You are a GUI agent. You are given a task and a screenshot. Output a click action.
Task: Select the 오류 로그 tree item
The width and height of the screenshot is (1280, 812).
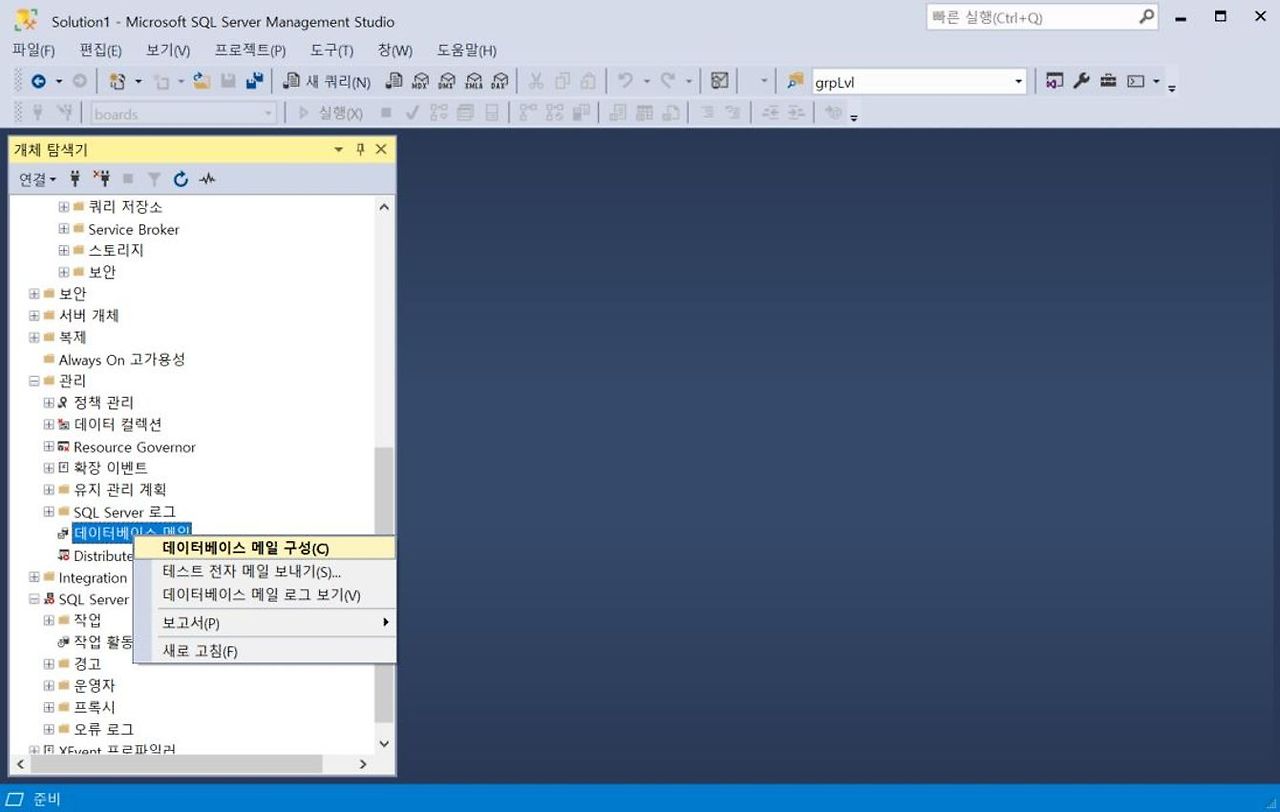click(104, 729)
